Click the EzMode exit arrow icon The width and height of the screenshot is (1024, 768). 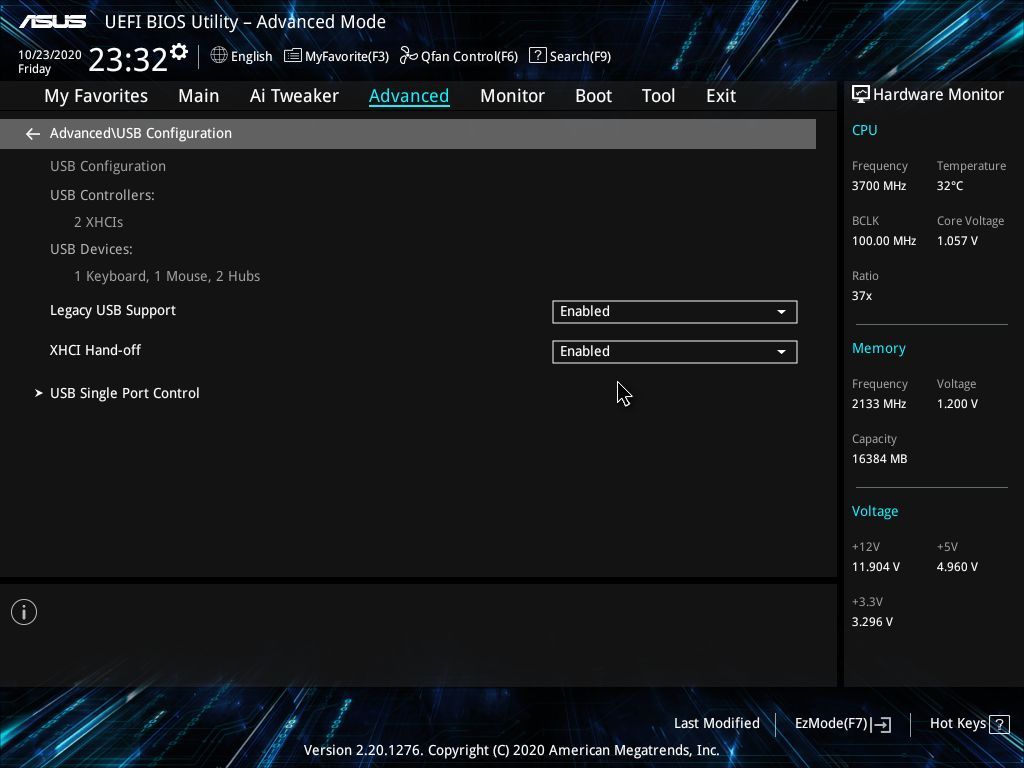click(882, 724)
